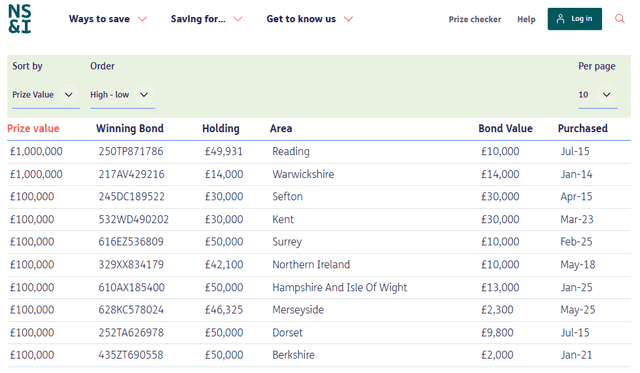Click the Warwickshire area cell
The height and width of the screenshot is (373, 640).
[x=303, y=174]
